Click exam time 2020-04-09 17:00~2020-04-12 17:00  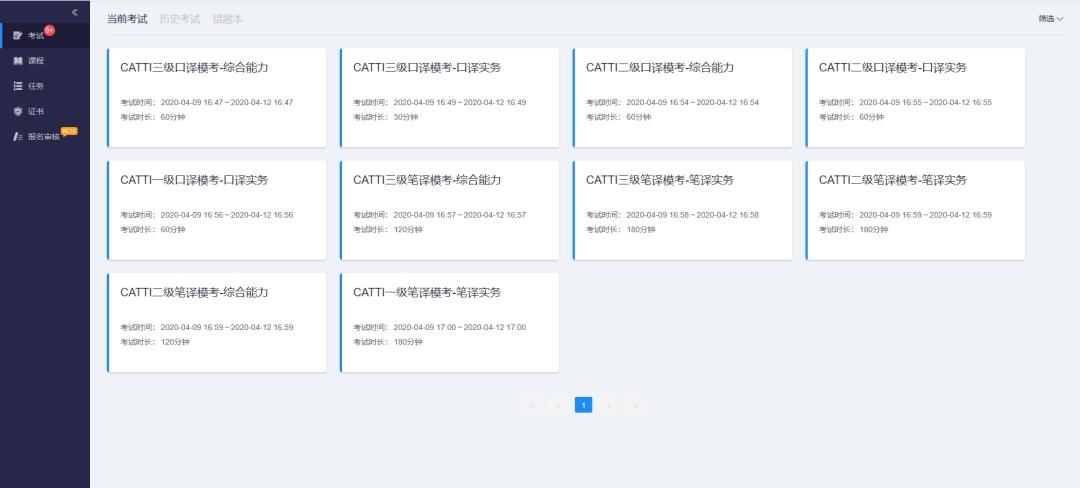point(459,328)
